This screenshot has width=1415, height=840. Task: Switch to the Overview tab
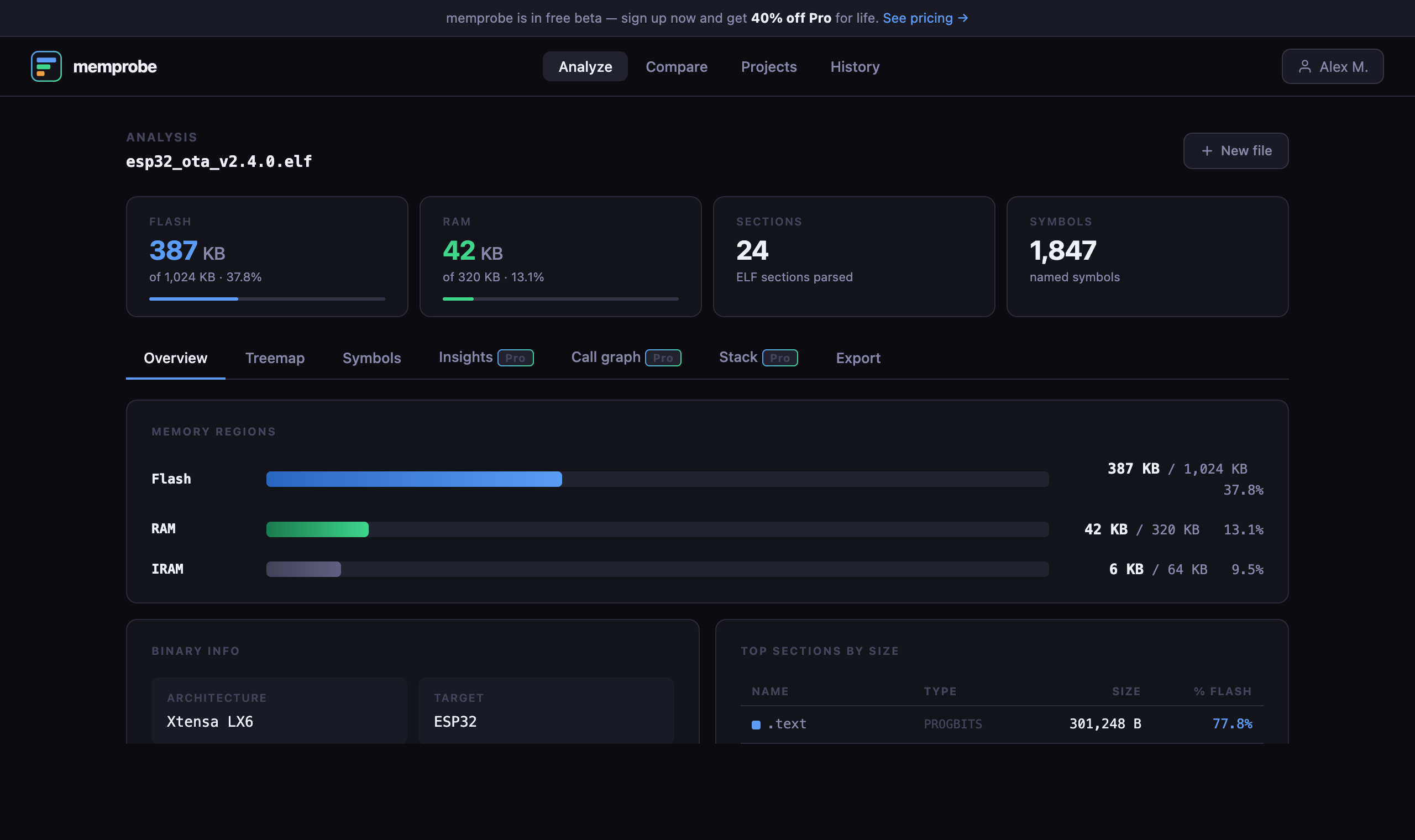(175, 358)
